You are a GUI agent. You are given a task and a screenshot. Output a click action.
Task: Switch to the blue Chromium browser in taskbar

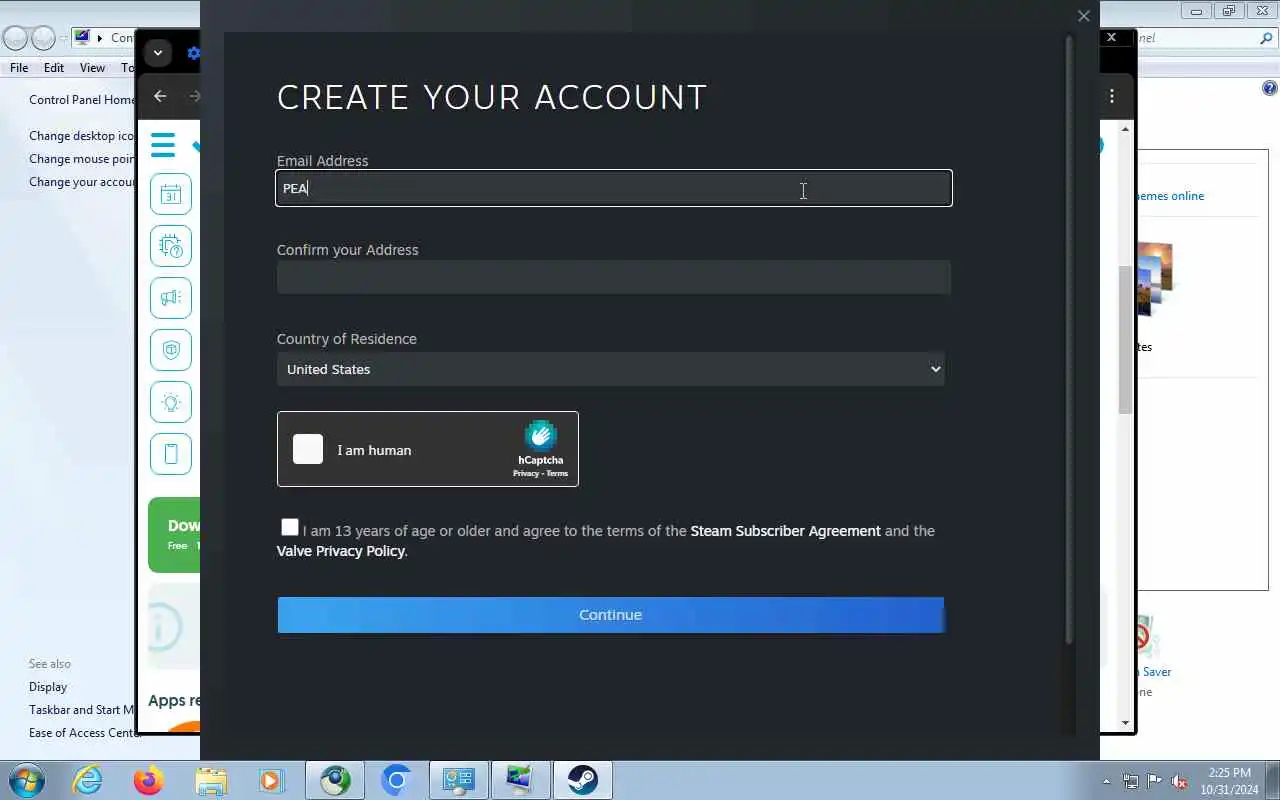[397, 780]
